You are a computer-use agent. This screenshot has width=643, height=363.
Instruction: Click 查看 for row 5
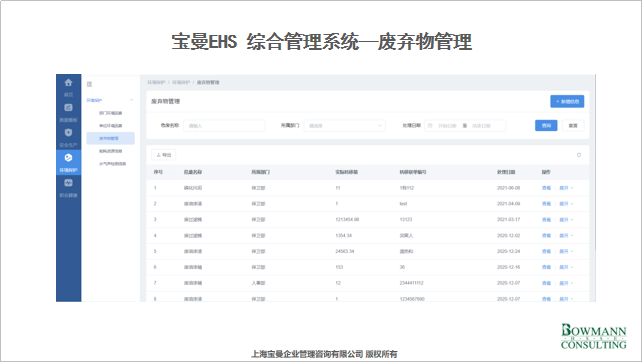click(546, 251)
